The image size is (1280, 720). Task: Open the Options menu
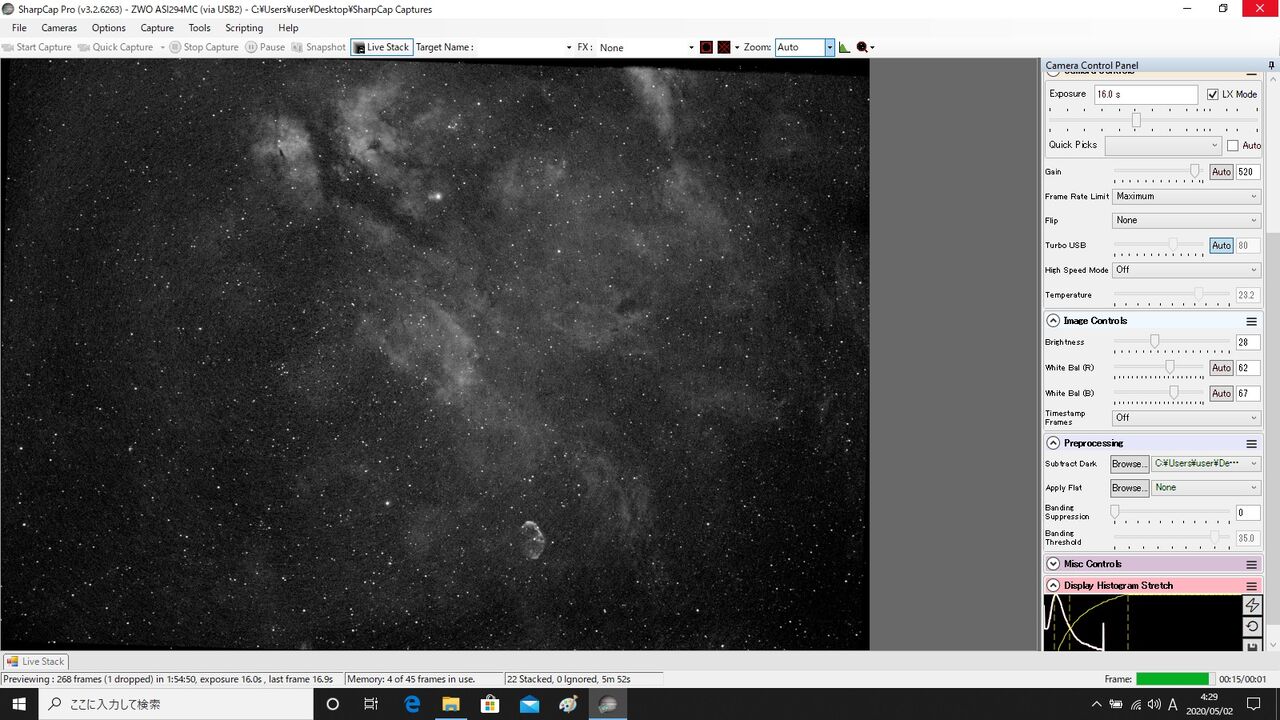(109, 28)
